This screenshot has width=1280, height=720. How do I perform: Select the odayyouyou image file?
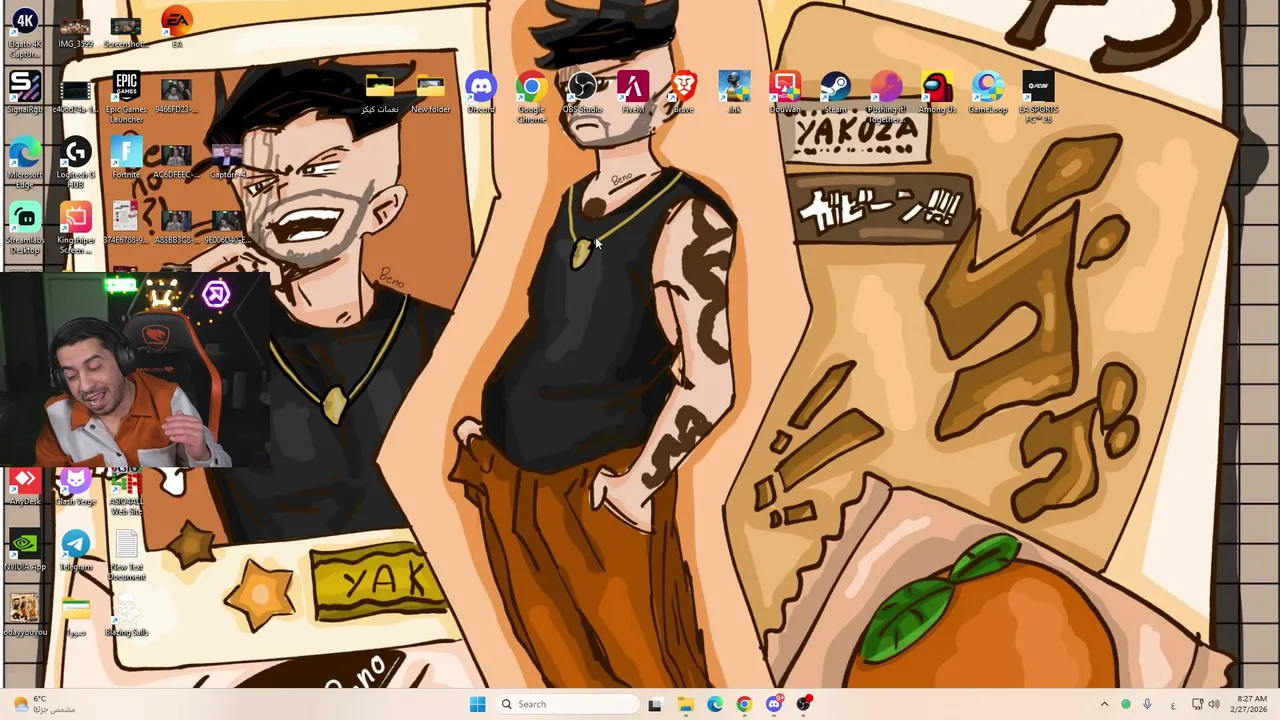pyautogui.click(x=25, y=616)
